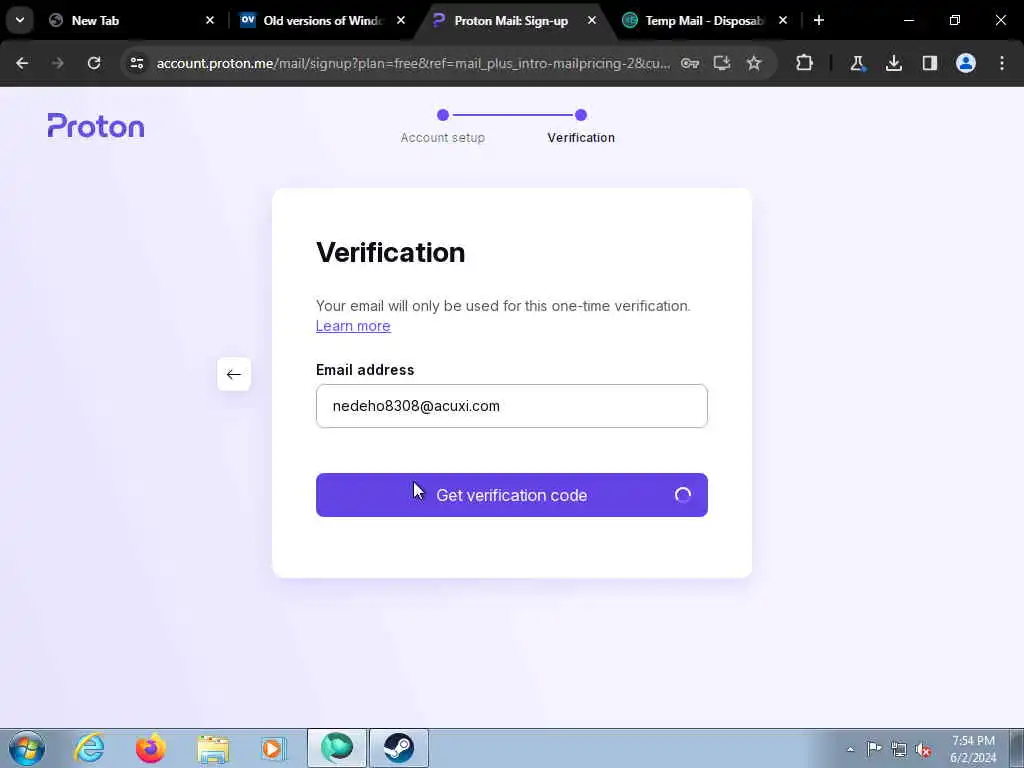1024x768 pixels.
Task: Click the browser back arrow
Action: point(22,63)
